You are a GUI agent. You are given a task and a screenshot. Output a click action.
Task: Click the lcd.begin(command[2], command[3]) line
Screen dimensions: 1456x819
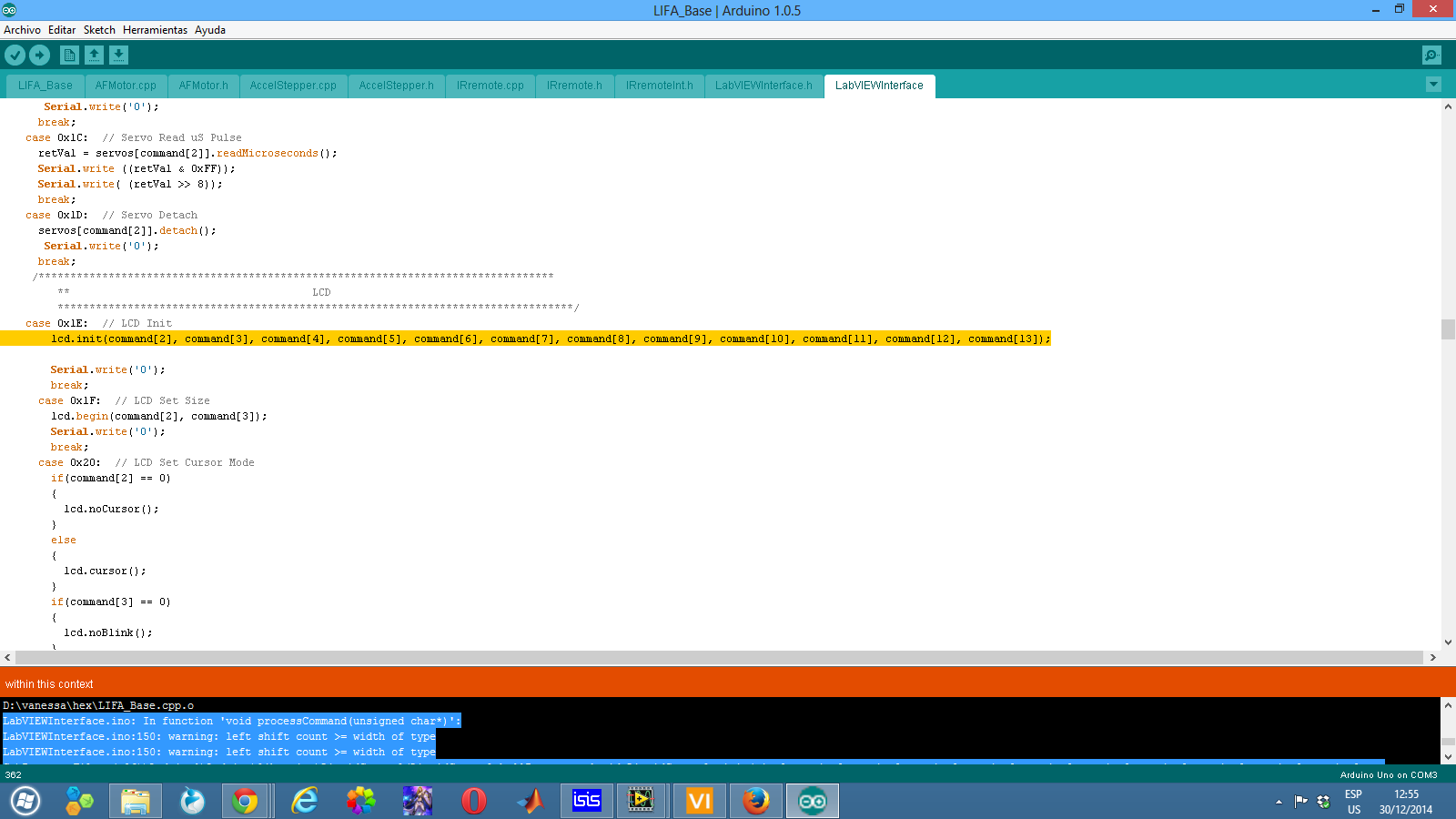pos(159,416)
